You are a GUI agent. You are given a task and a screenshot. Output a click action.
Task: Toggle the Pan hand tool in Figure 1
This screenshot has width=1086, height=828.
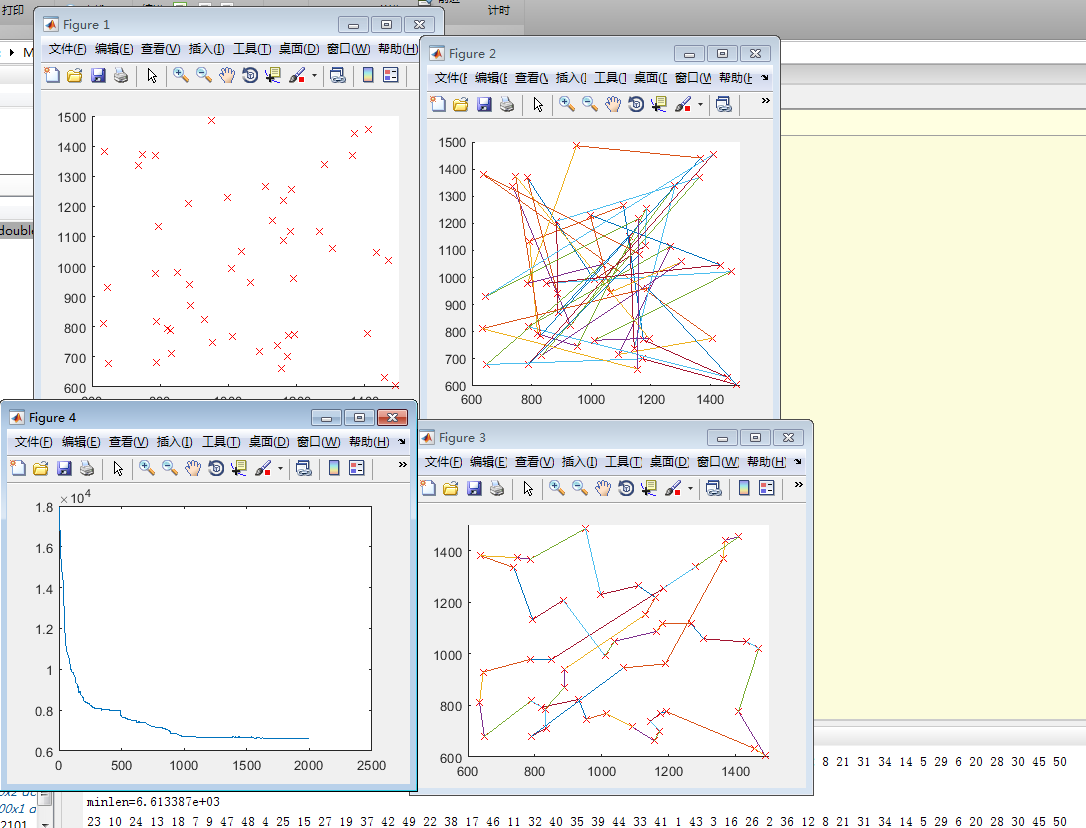point(227,75)
